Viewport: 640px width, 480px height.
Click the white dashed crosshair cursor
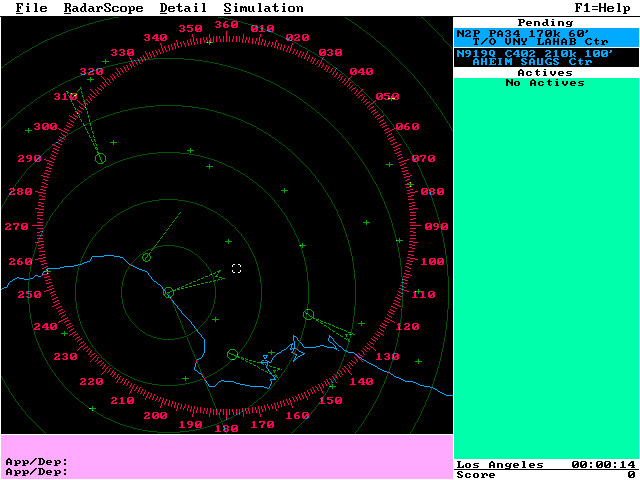click(x=236, y=269)
